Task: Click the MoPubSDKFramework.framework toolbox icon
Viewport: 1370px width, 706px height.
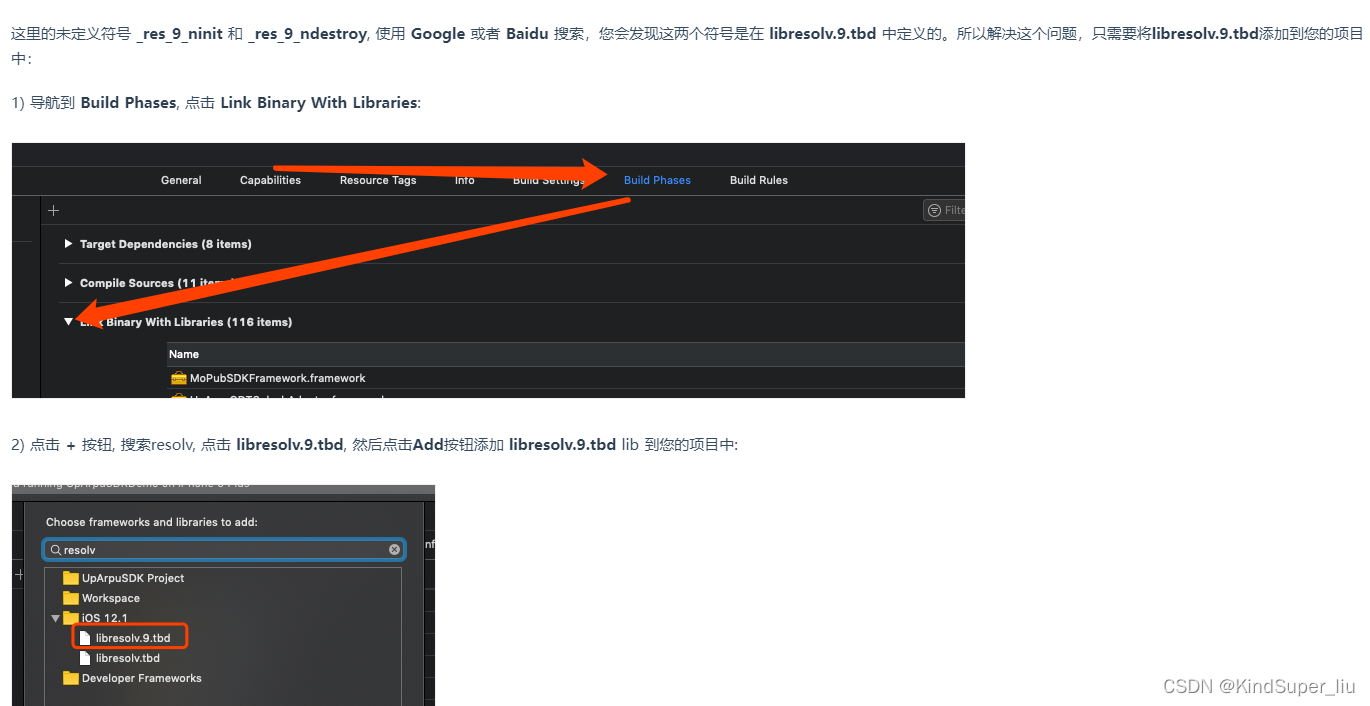Action: [178, 378]
